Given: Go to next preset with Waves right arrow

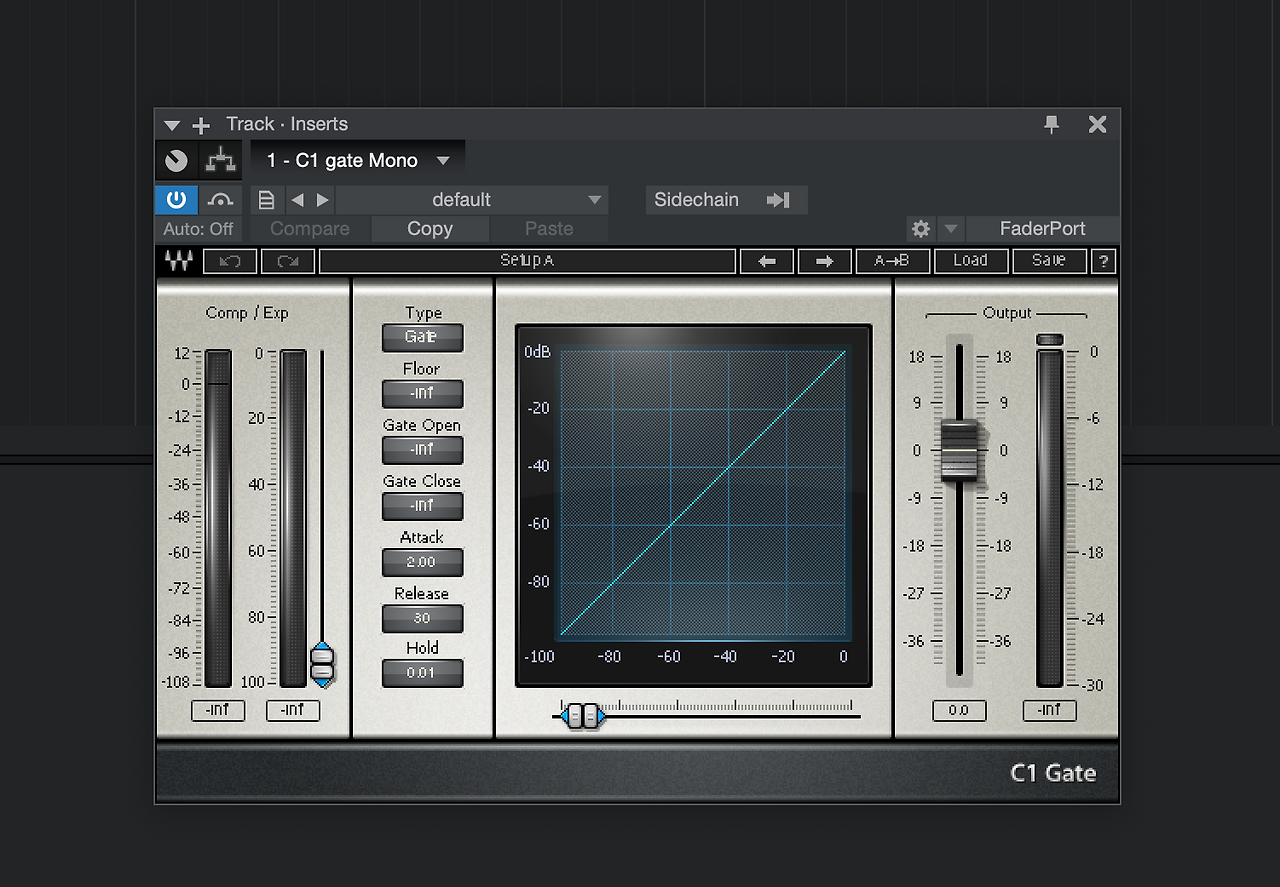Looking at the screenshot, I should pos(825,261).
